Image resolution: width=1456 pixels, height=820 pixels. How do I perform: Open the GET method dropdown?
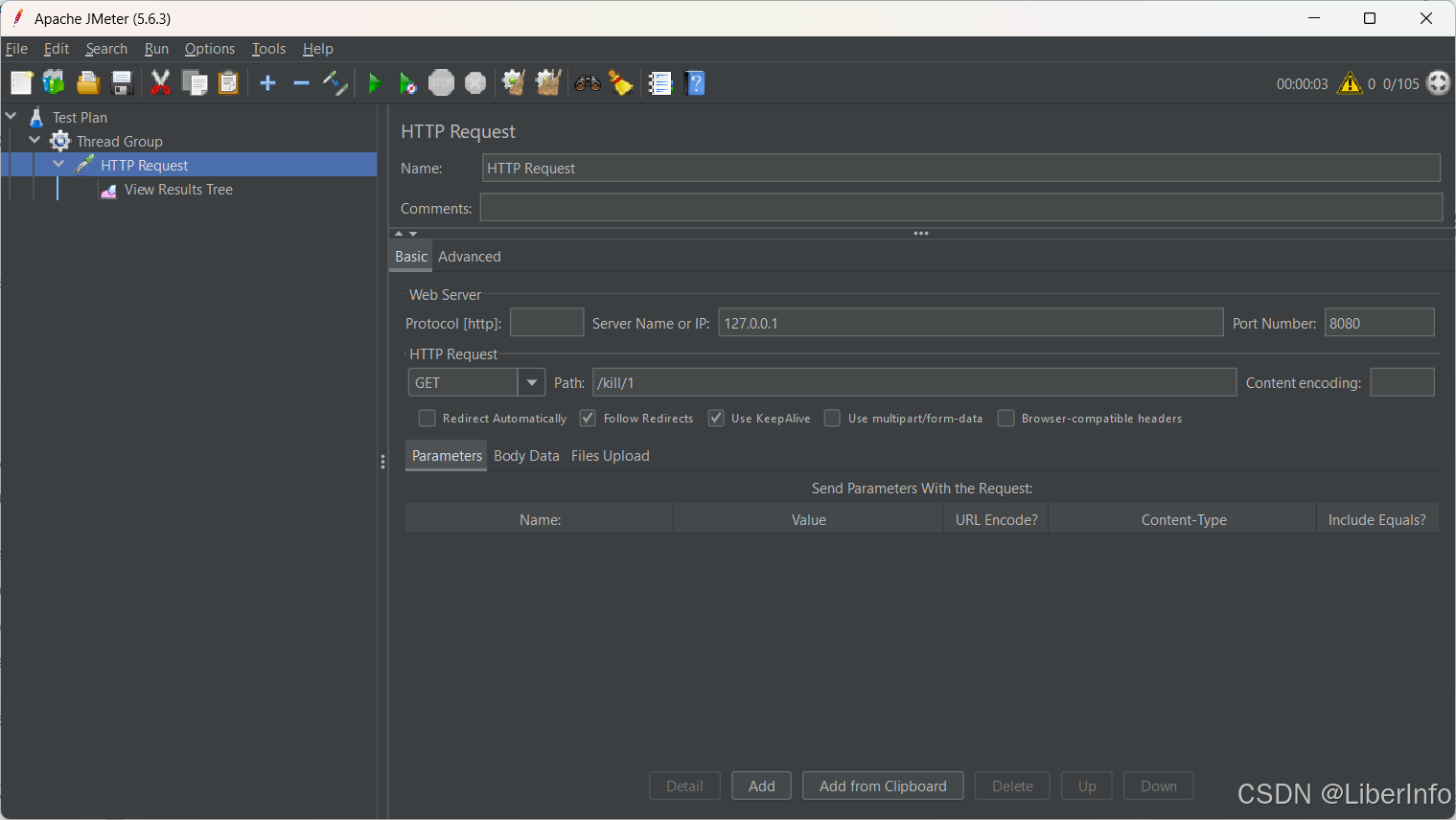coord(531,383)
